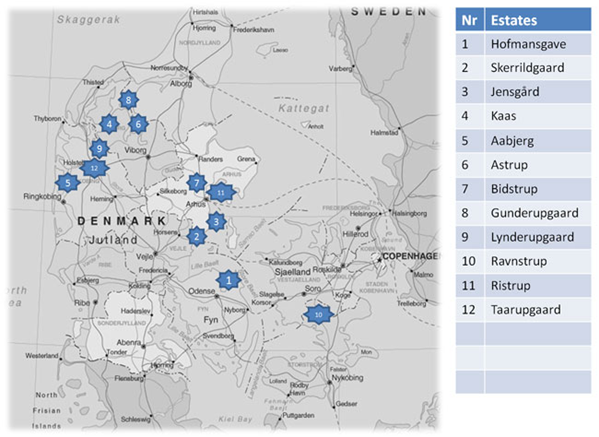Click the Bidstrup estate name
The image size is (599, 437).
(514, 189)
